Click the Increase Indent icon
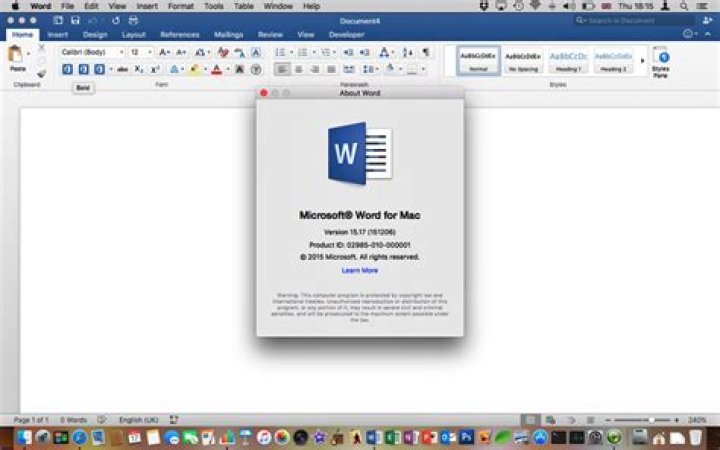The width and height of the screenshot is (720, 450). [365, 52]
